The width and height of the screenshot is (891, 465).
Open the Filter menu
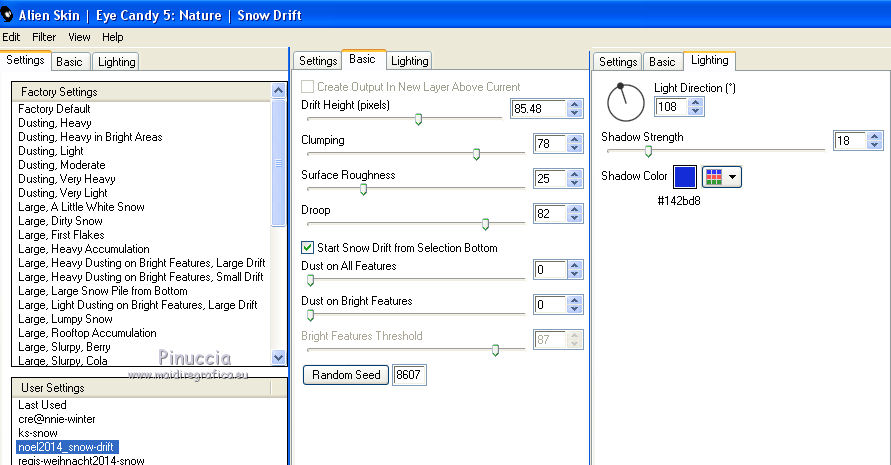click(x=44, y=37)
